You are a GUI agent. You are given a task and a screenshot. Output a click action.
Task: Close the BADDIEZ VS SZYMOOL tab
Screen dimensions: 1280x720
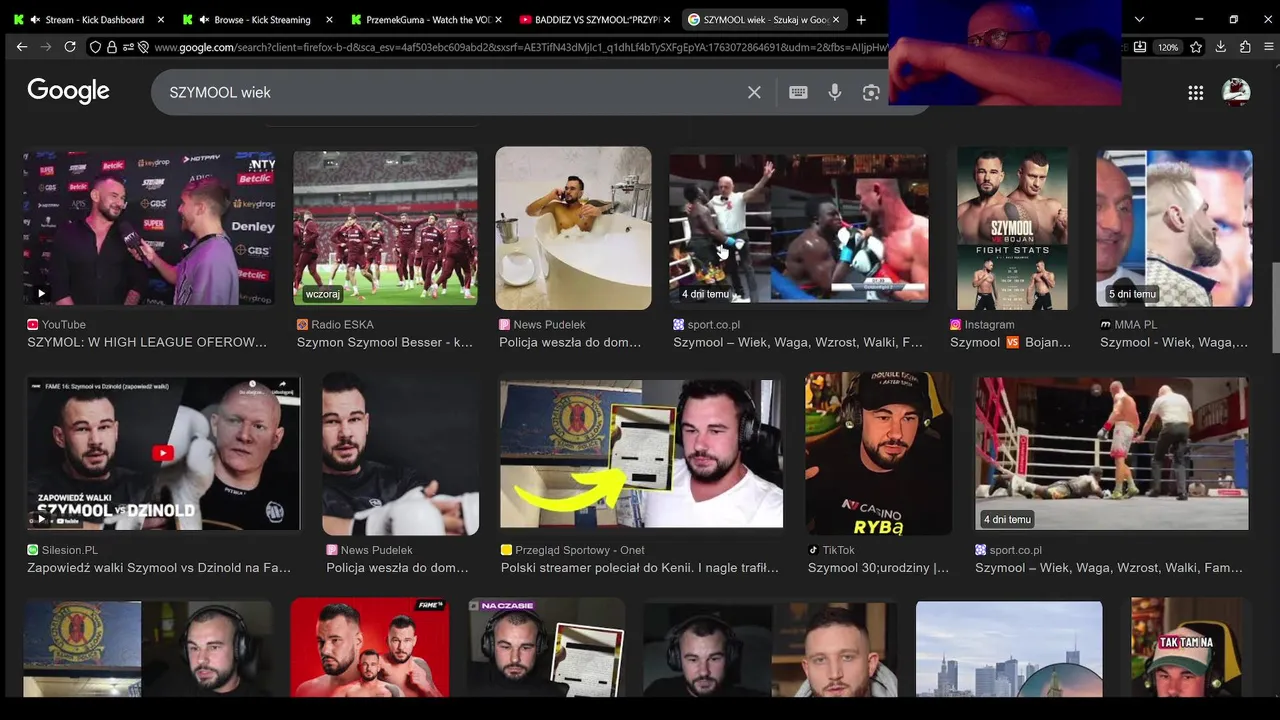coord(667,19)
